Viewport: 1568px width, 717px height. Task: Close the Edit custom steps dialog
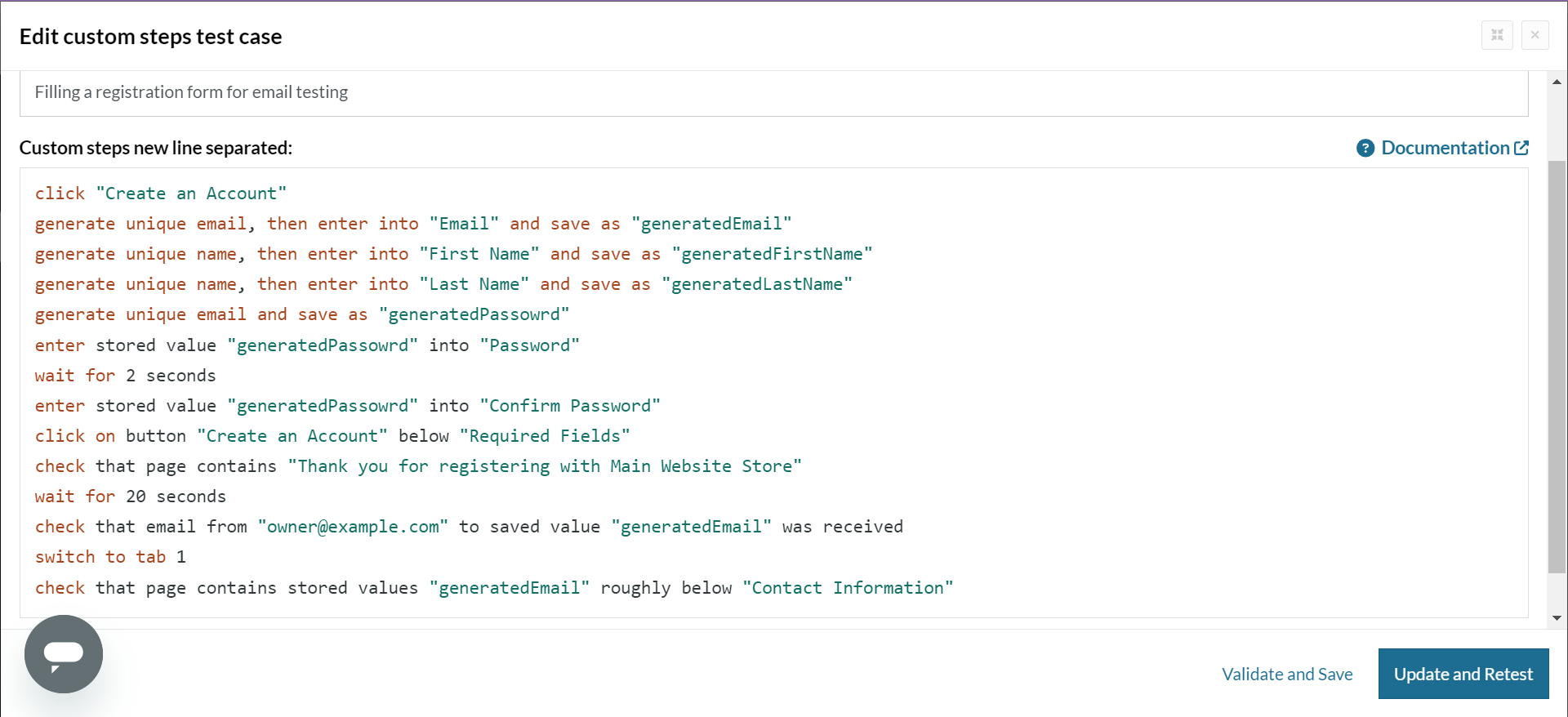[1535, 35]
